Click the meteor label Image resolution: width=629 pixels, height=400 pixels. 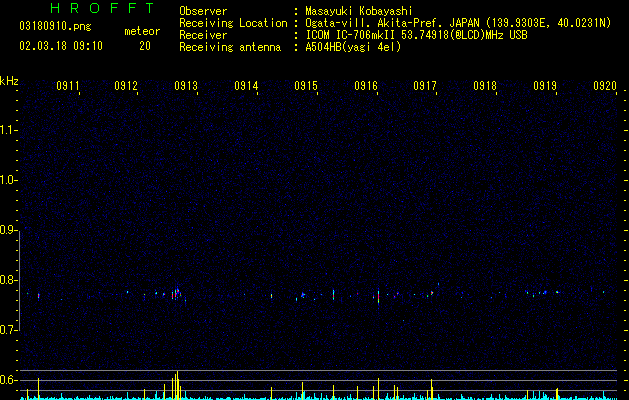point(142,31)
